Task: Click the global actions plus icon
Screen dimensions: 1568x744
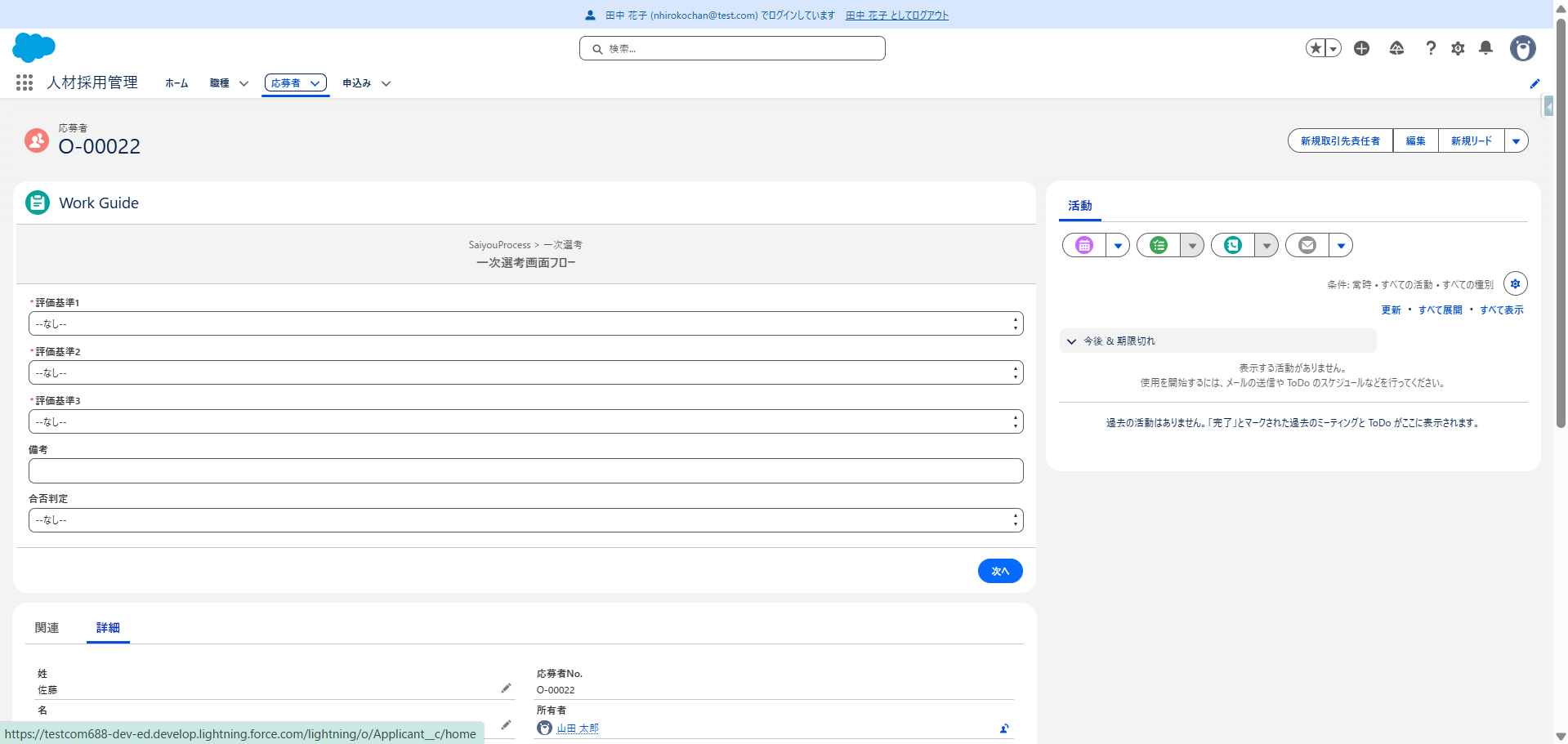Action: pyautogui.click(x=1361, y=48)
